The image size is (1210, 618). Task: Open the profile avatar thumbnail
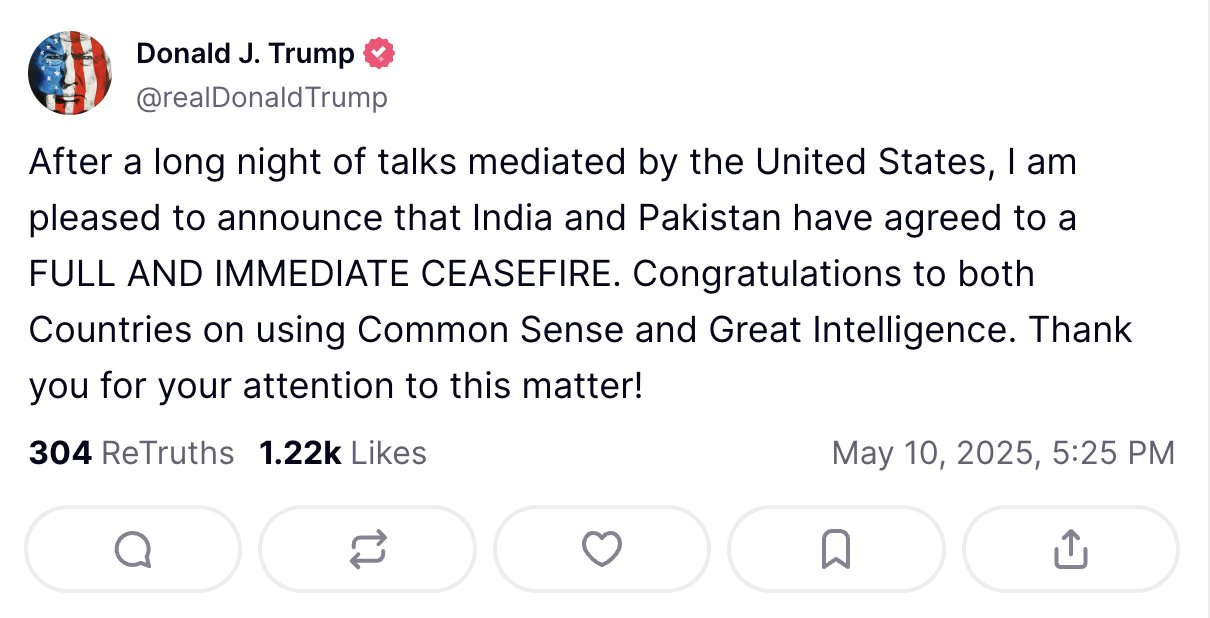point(69,73)
